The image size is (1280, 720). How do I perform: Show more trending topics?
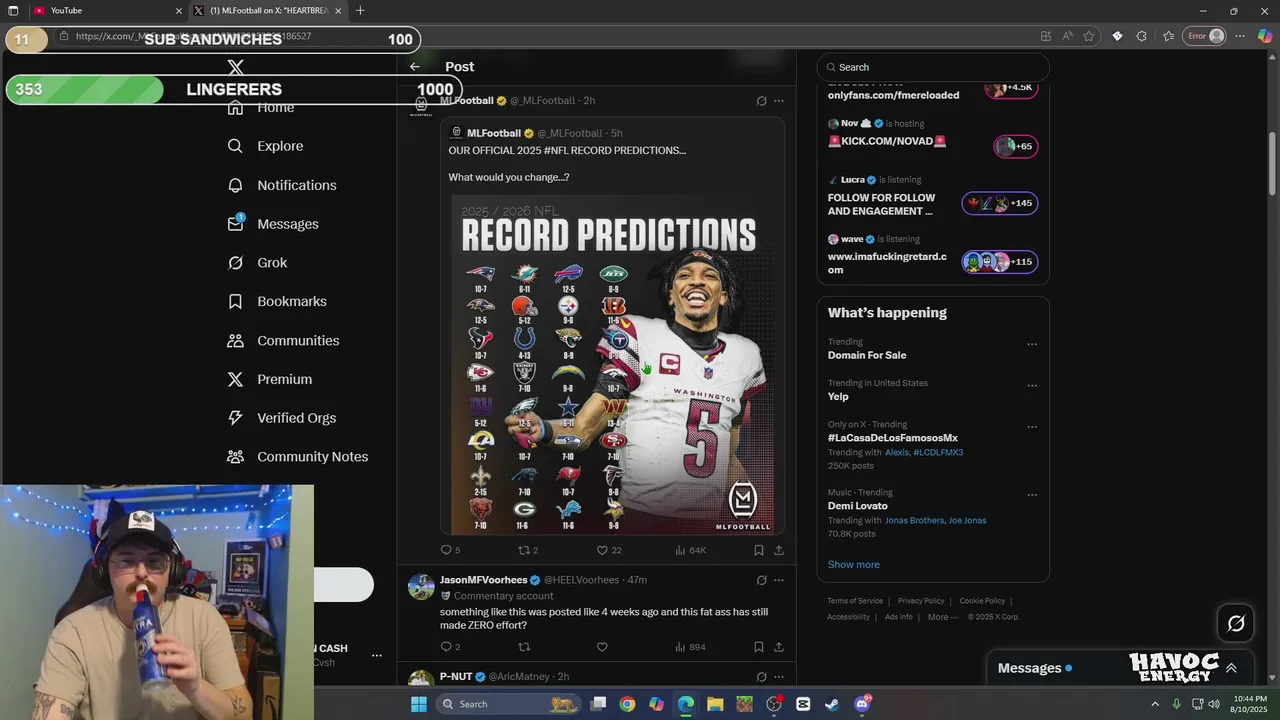point(854,565)
